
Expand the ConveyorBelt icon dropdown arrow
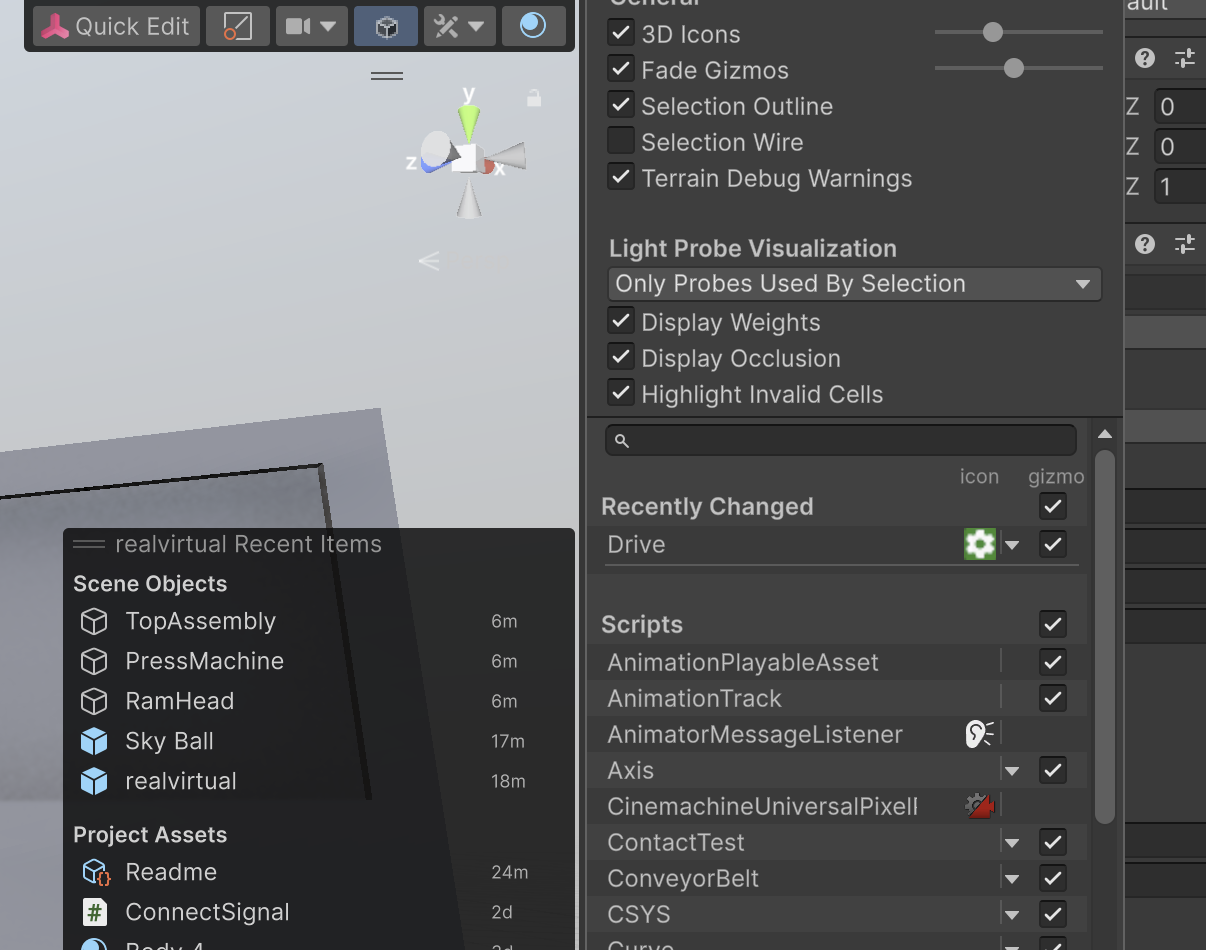(1012, 879)
